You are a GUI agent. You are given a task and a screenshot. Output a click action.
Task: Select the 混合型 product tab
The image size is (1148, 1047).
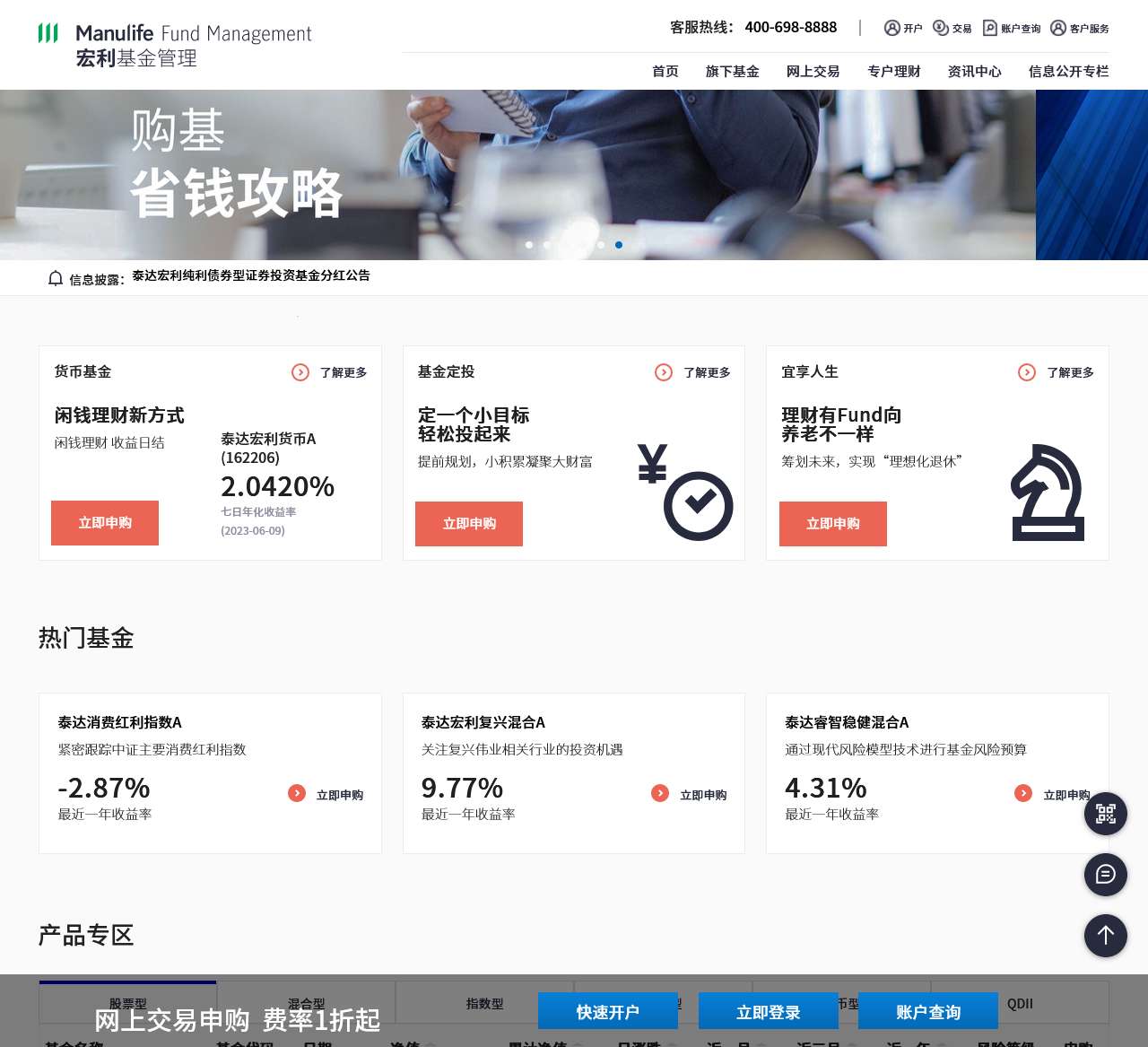coord(307,1003)
